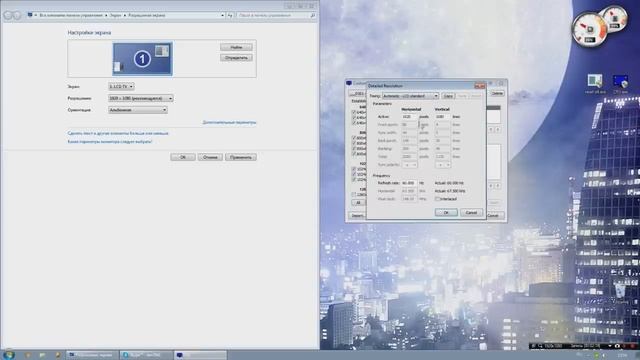Screen dimensions: 640x360
Task: Select the CRU.exe desktop icon
Action: point(620,84)
